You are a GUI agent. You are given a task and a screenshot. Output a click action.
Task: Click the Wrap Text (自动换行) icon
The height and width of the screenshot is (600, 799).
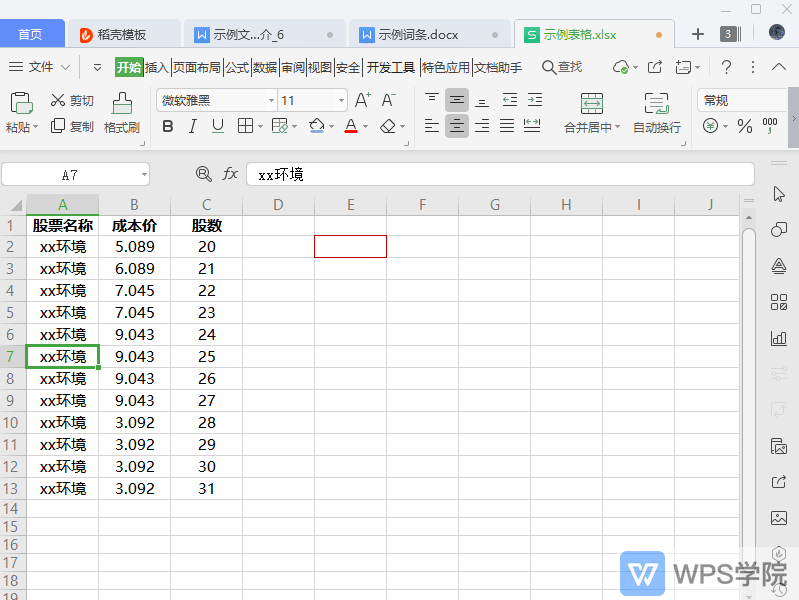pyautogui.click(x=656, y=103)
